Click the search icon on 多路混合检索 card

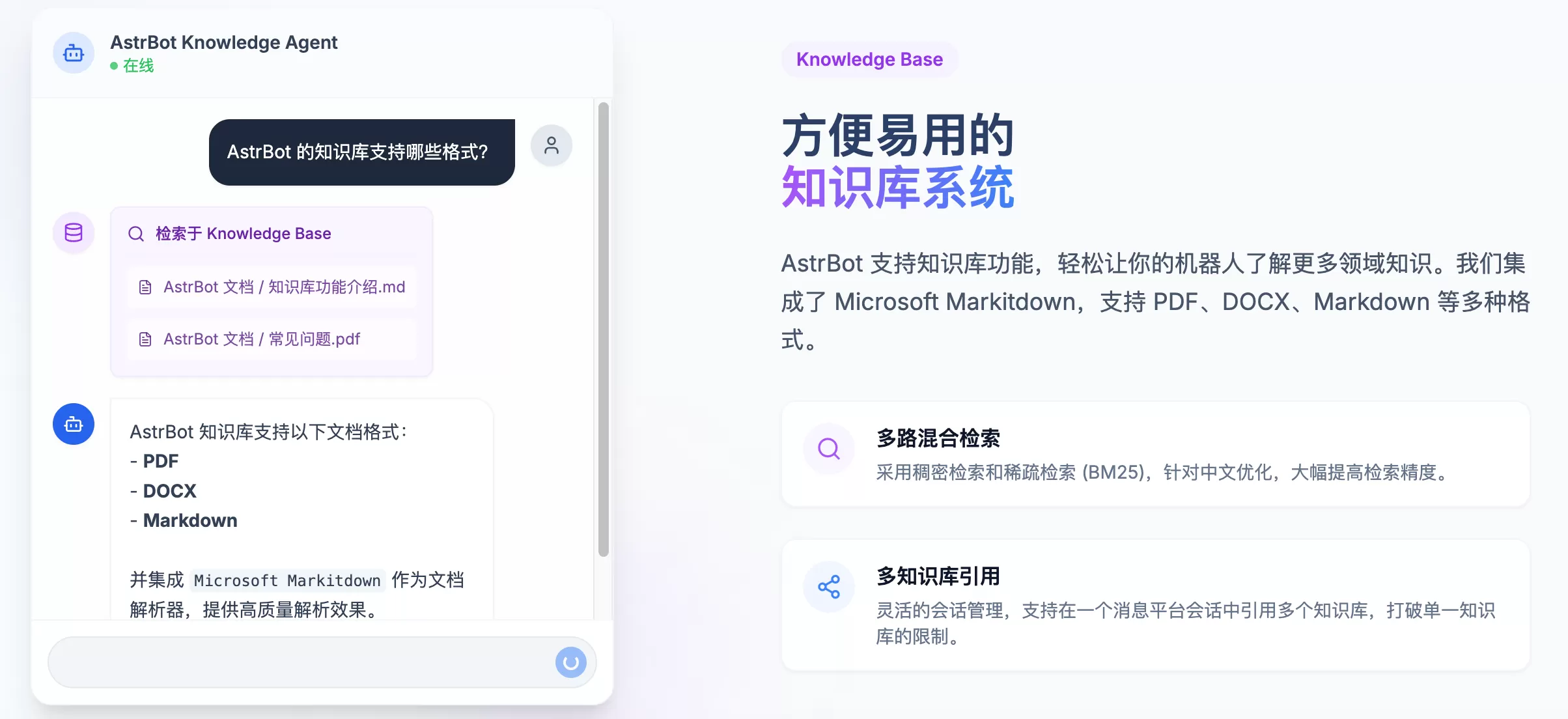(x=829, y=449)
